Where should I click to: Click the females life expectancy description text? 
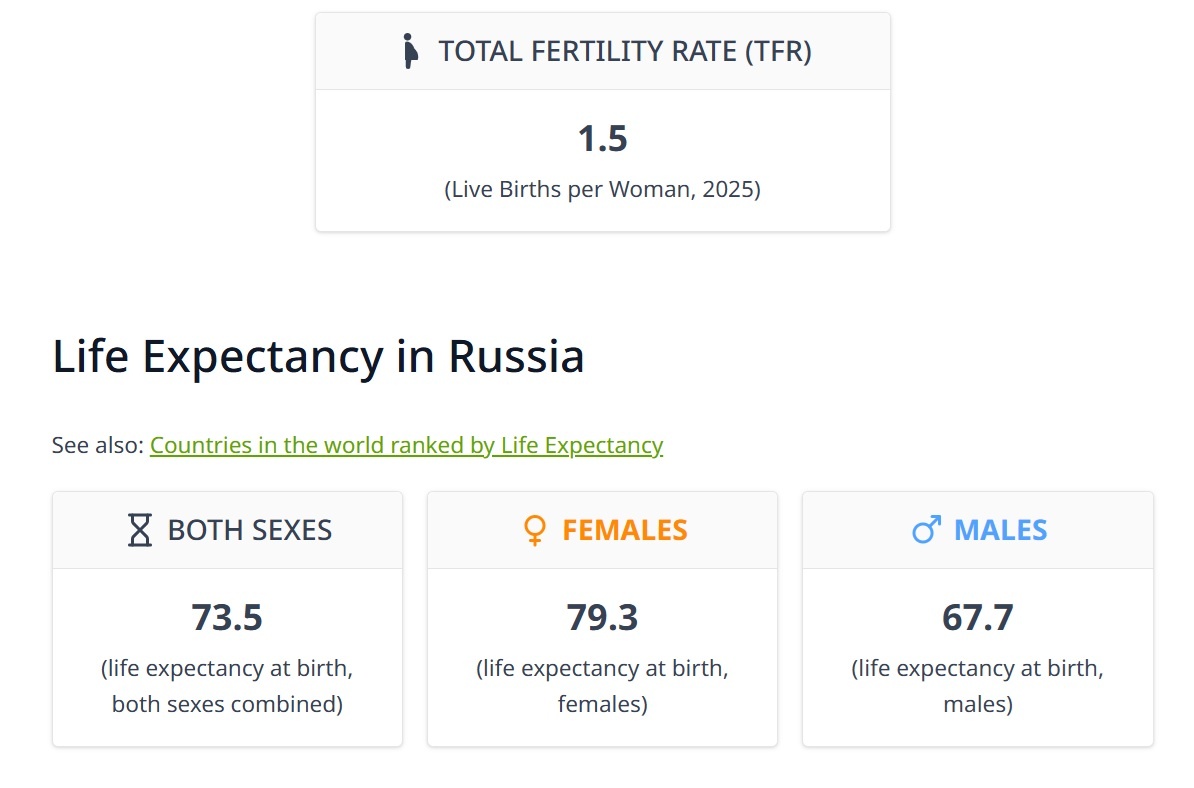coord(602,686)
